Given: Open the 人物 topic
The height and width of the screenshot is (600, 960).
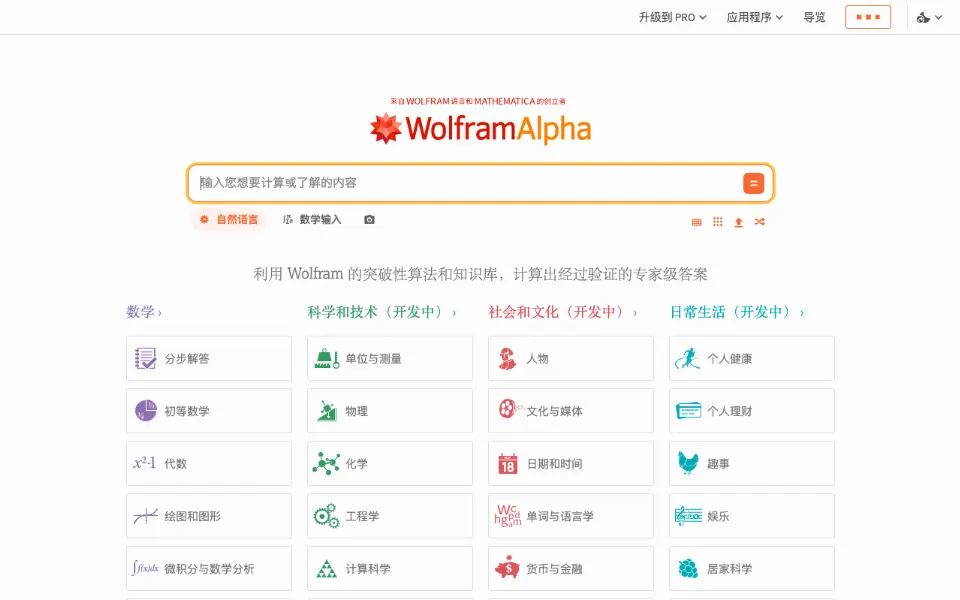Looking at the screenshot, I should pos(571,358).
